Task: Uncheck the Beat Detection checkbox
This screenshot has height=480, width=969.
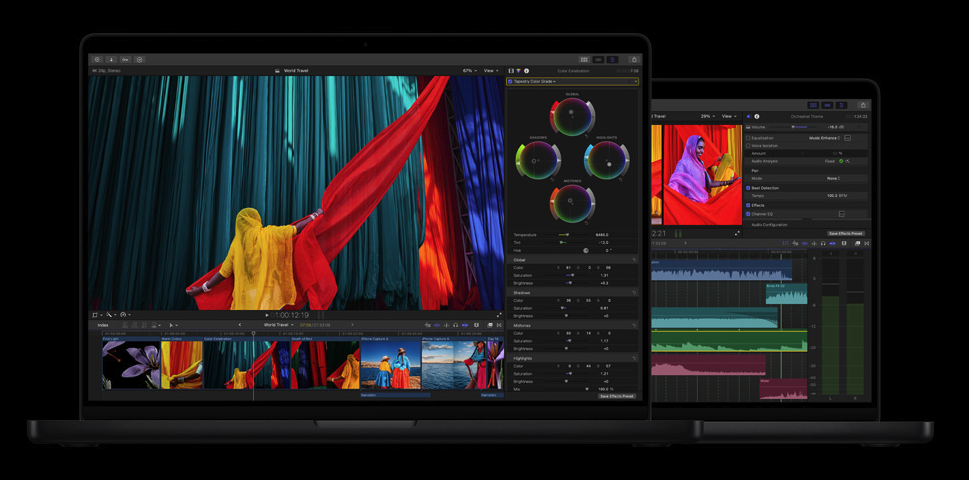Action: [x=748, y=188]
